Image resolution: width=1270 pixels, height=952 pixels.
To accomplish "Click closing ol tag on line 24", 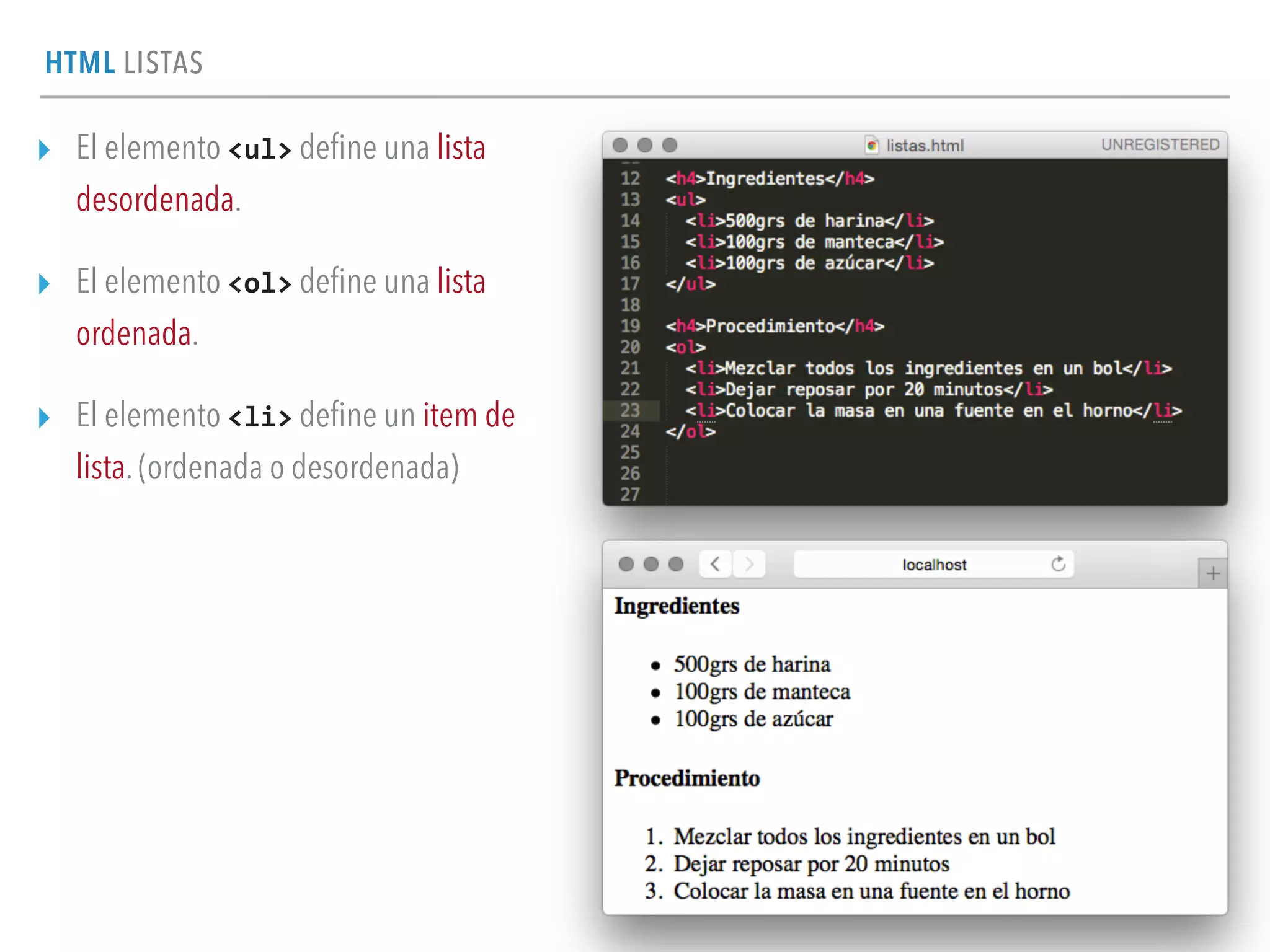I will pyautogui.click(x=691, y=431).
